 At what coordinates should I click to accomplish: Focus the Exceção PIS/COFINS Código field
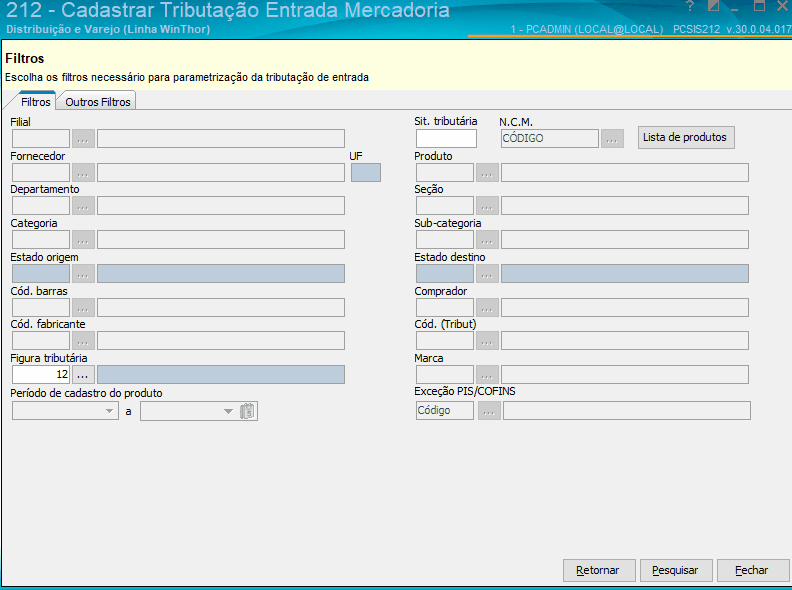(x=445, y=411)
